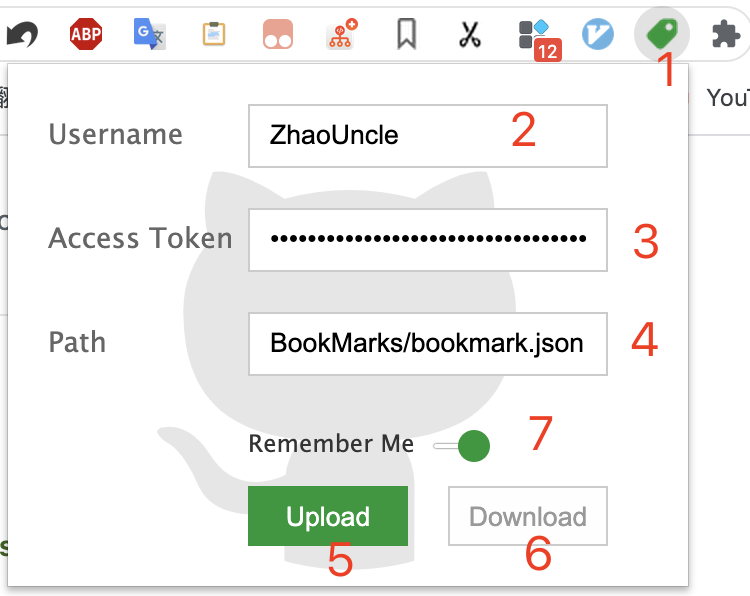Click into the Access Token field
The width and height of the screenshot is (750, 596).
click(x=428, y=240)
